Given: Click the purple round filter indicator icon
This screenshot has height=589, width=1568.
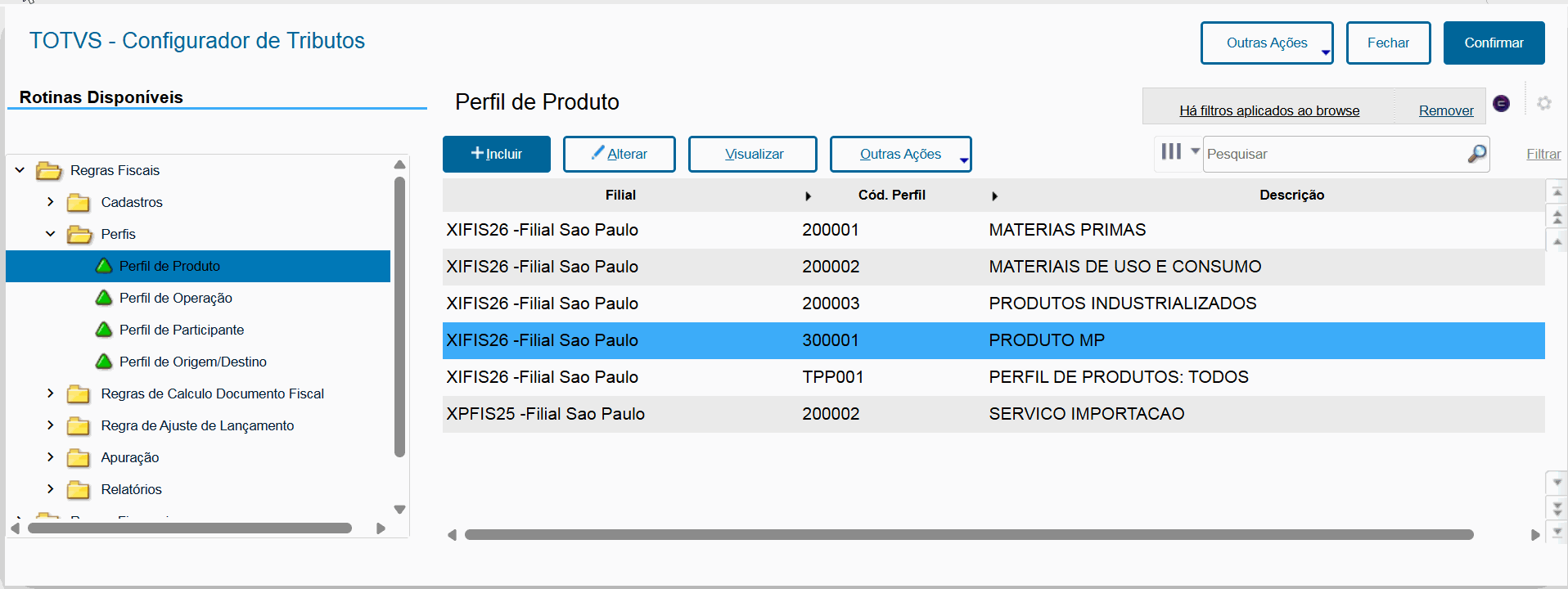Looking at the screenshot, I should [x=1501, y=103].
